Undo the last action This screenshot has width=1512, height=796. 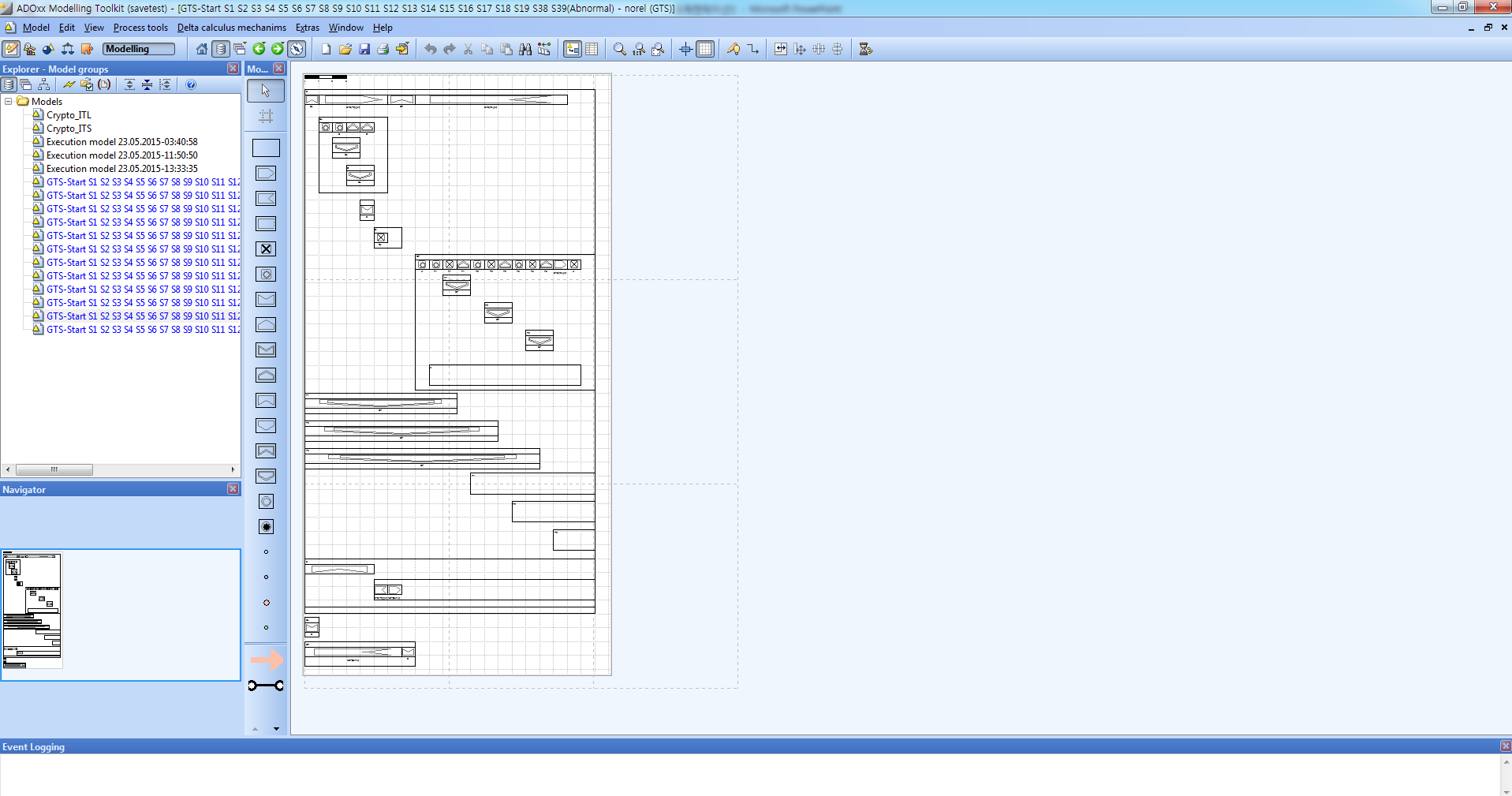430,49
